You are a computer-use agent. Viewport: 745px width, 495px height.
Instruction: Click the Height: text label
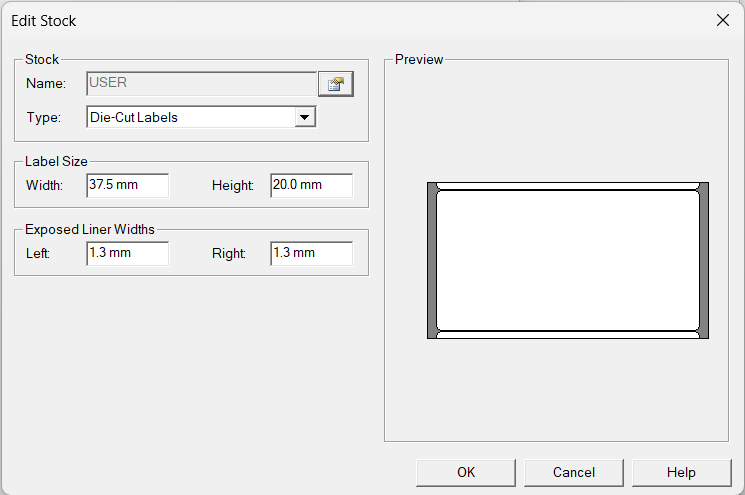[233, 185]
